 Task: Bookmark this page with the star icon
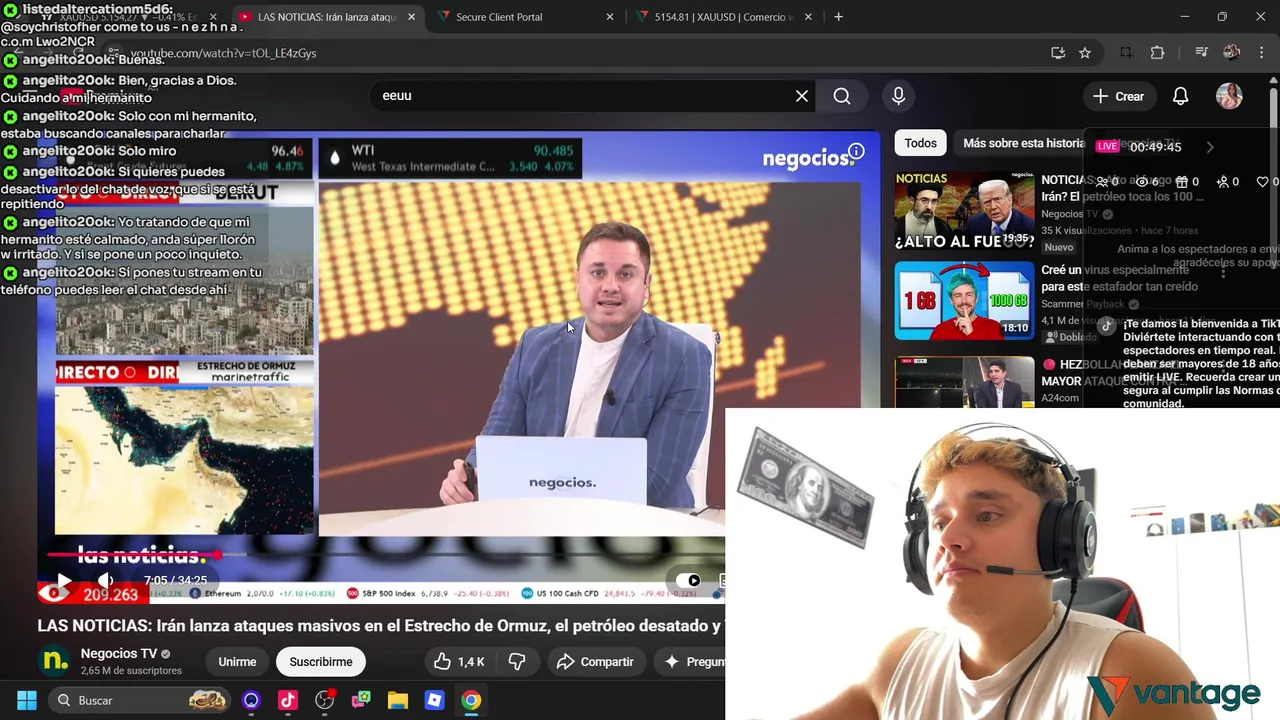[x=1085, y=53]
